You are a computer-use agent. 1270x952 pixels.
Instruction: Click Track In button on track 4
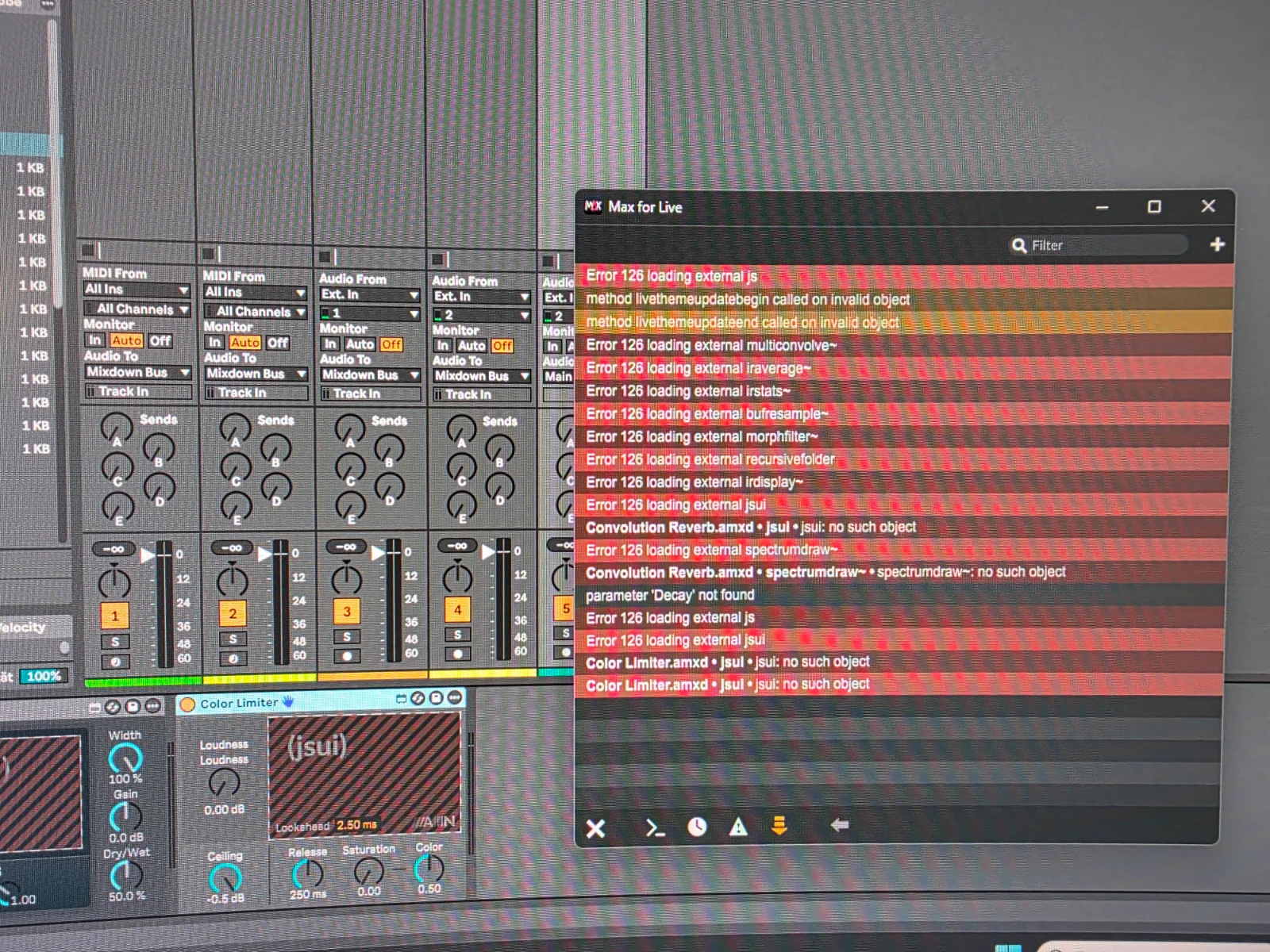pyautogui.click(x=483, y=394)
